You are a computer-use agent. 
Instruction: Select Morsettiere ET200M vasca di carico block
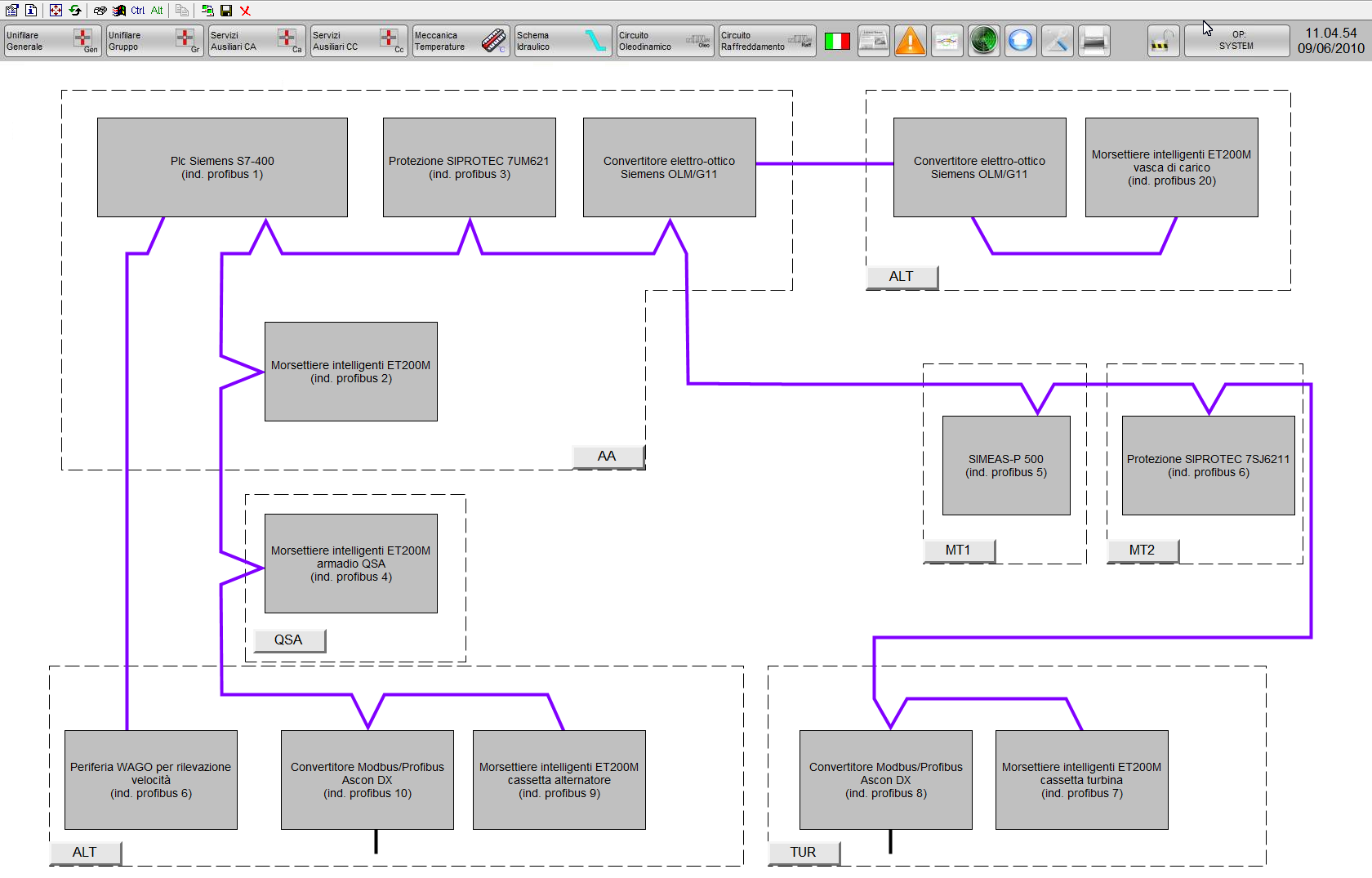click(x=1172, y=167)
